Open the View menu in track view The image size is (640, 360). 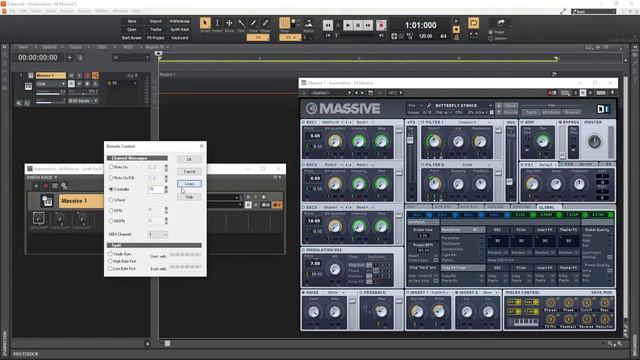24,47
